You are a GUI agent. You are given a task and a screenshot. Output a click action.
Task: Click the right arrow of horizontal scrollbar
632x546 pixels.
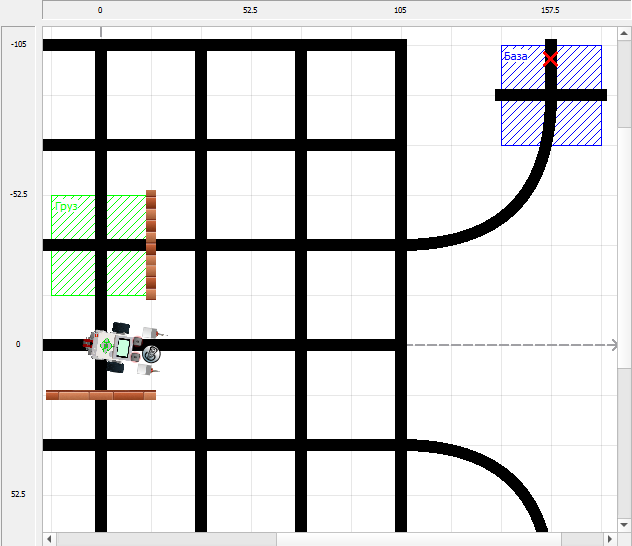pyautogui.click(x=609, y=539)
